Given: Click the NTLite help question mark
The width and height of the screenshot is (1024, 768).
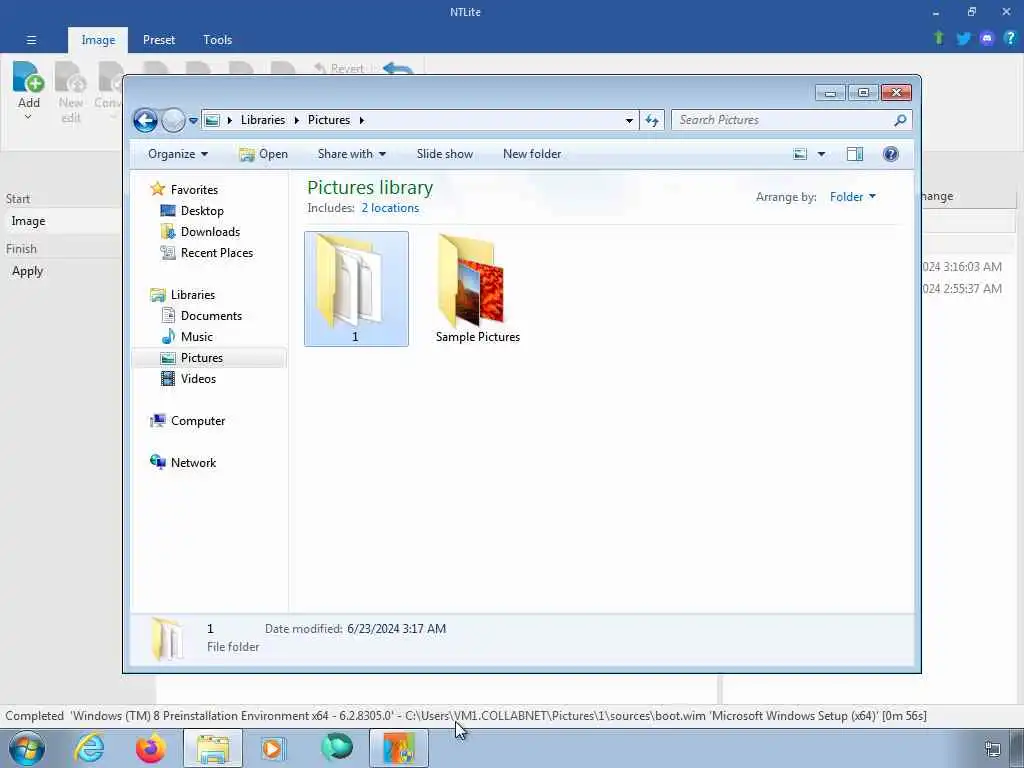Looking at the screenshot, I should 1010,38.
